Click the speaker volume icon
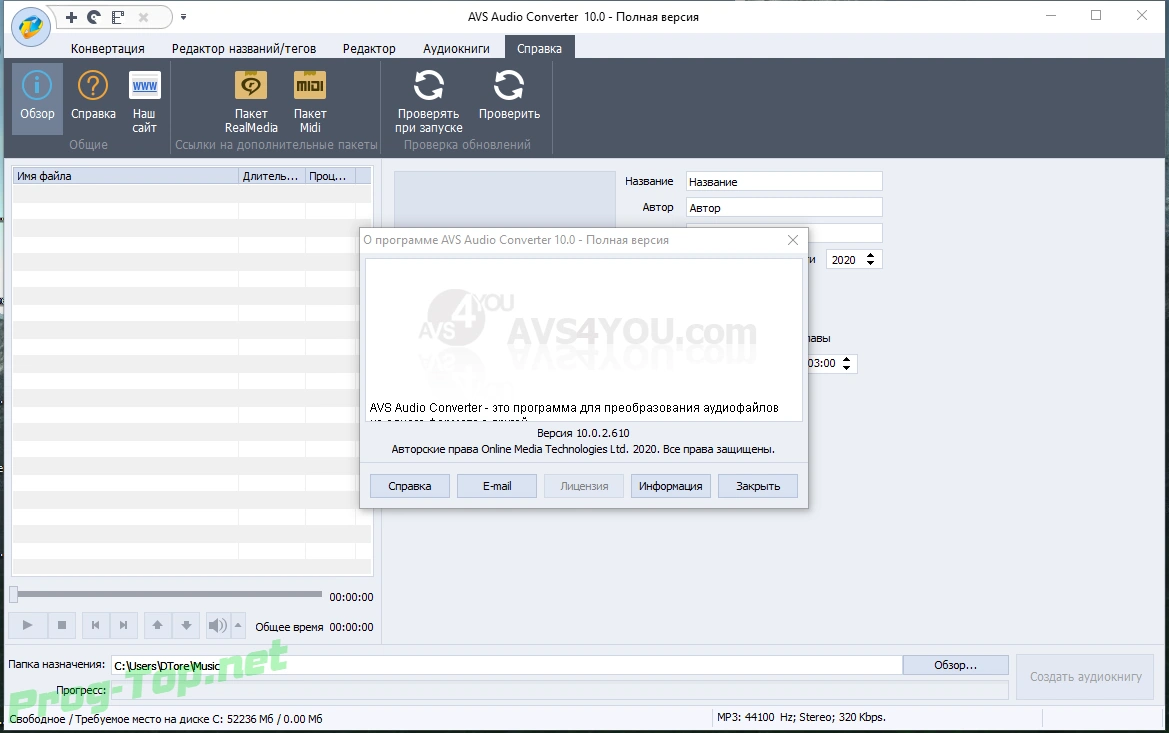 [217, 625]
